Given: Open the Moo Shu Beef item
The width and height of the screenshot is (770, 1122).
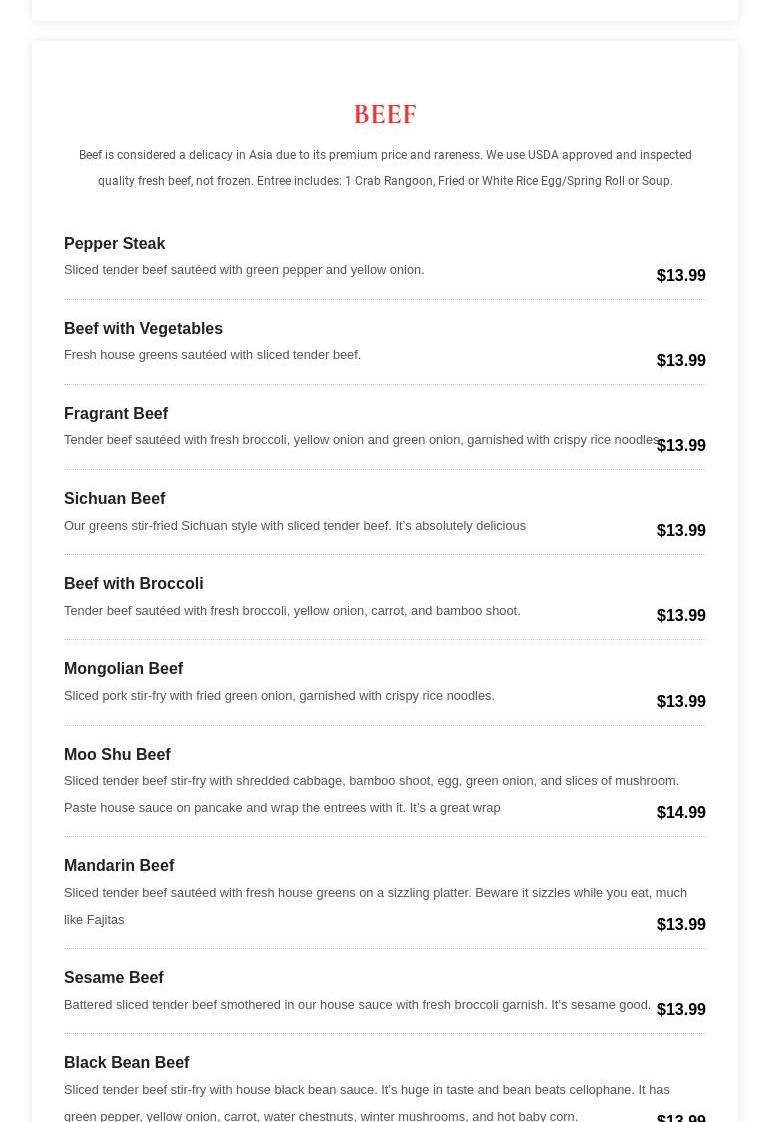Looking at the screenshot, I should [117, 754].
